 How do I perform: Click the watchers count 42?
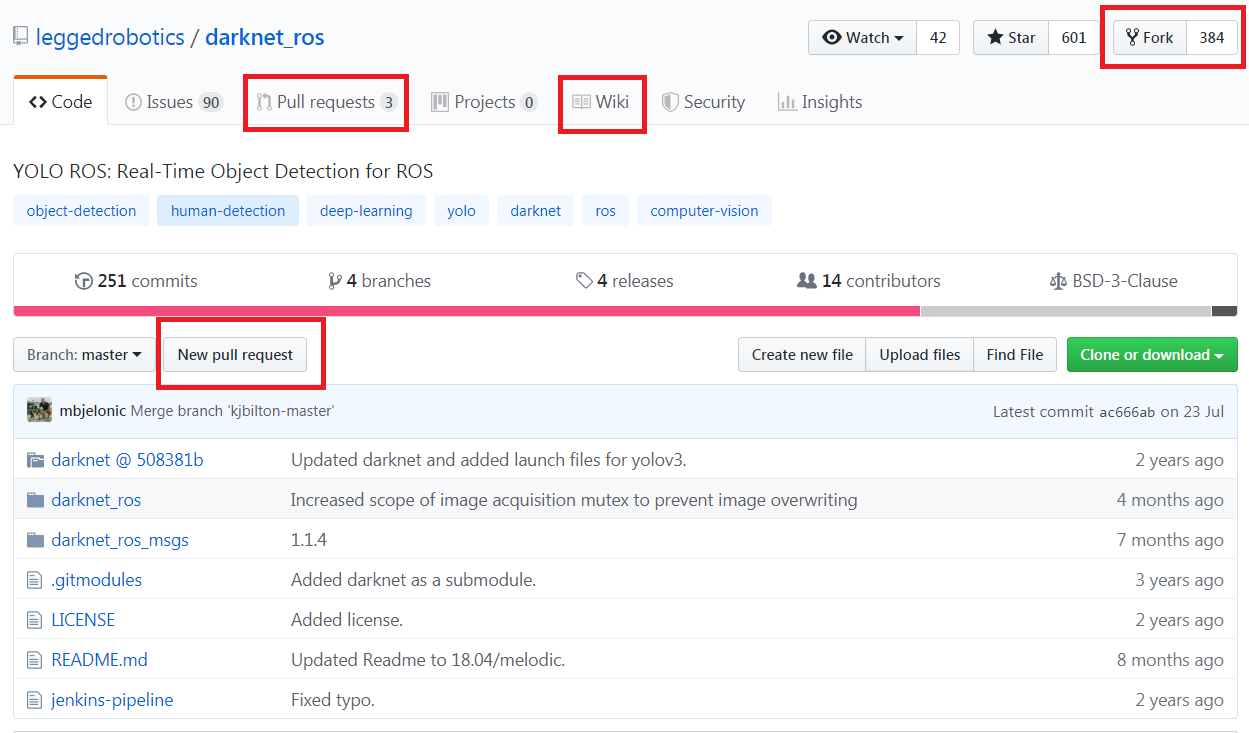tap(938, 37)
